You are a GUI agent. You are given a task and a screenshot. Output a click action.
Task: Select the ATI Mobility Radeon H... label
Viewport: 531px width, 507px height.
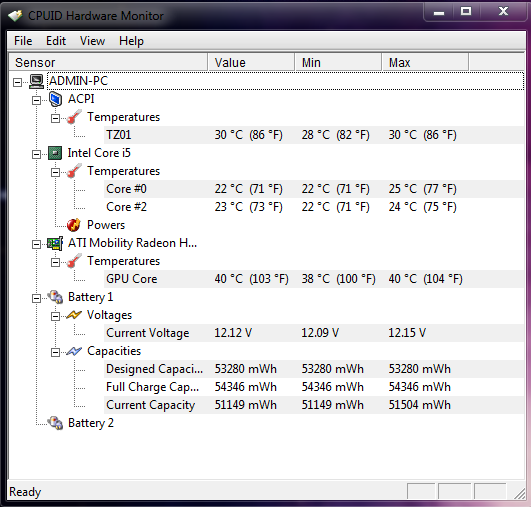[x=132, y=243]
